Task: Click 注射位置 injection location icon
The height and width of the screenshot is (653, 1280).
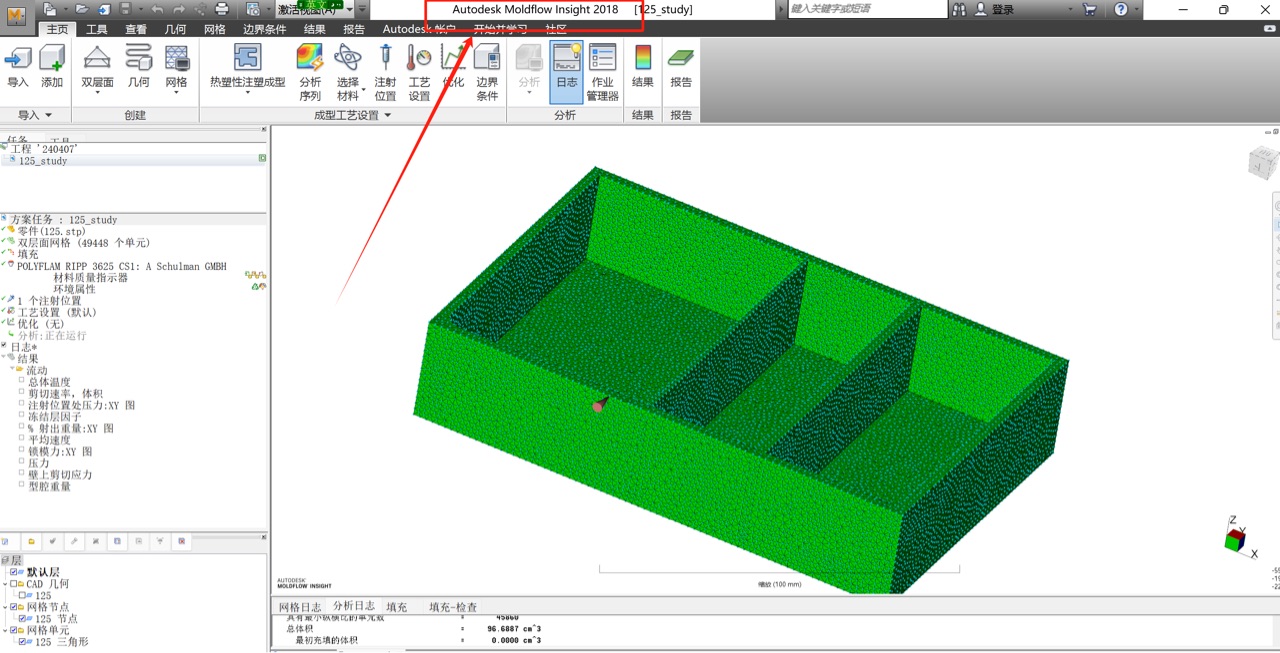Action: (385, 57)
